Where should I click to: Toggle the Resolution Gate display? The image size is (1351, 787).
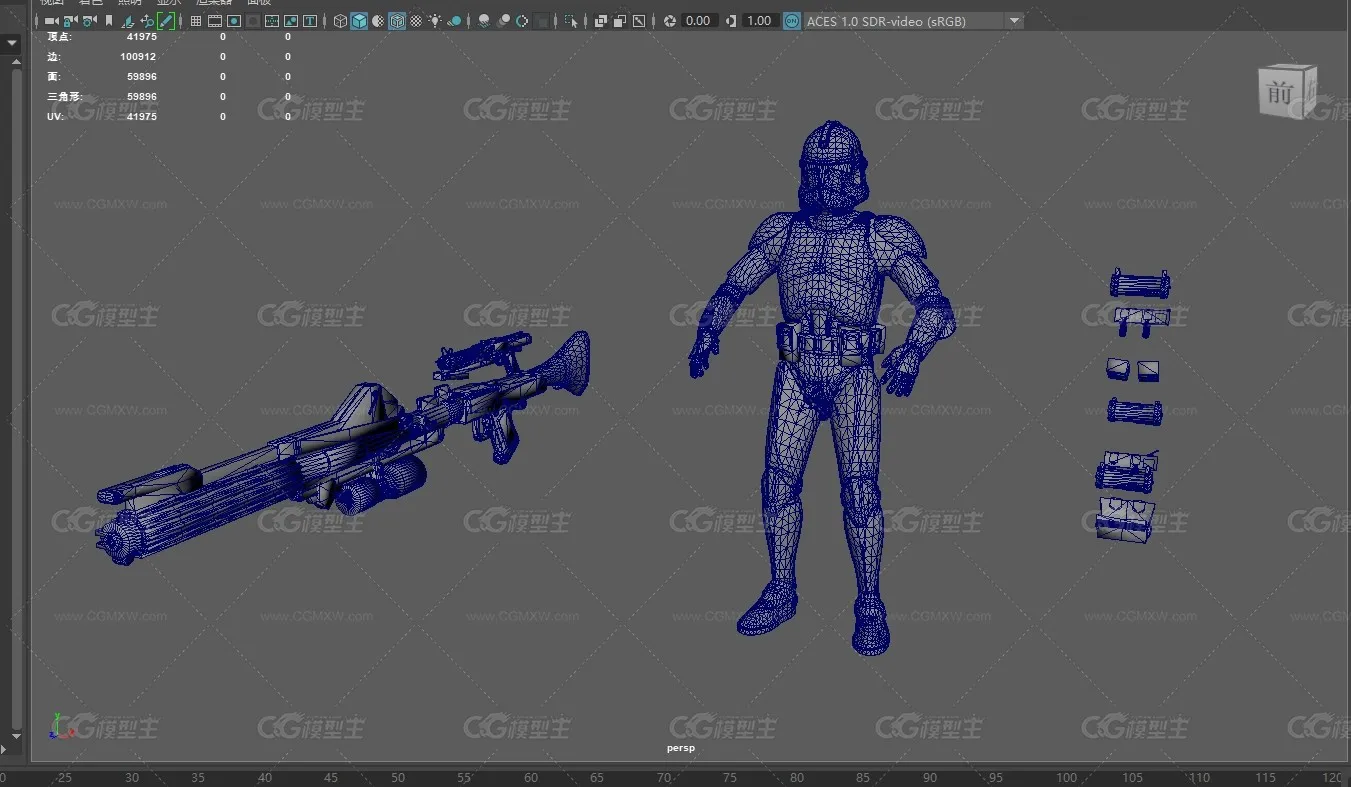coord(234,20)
